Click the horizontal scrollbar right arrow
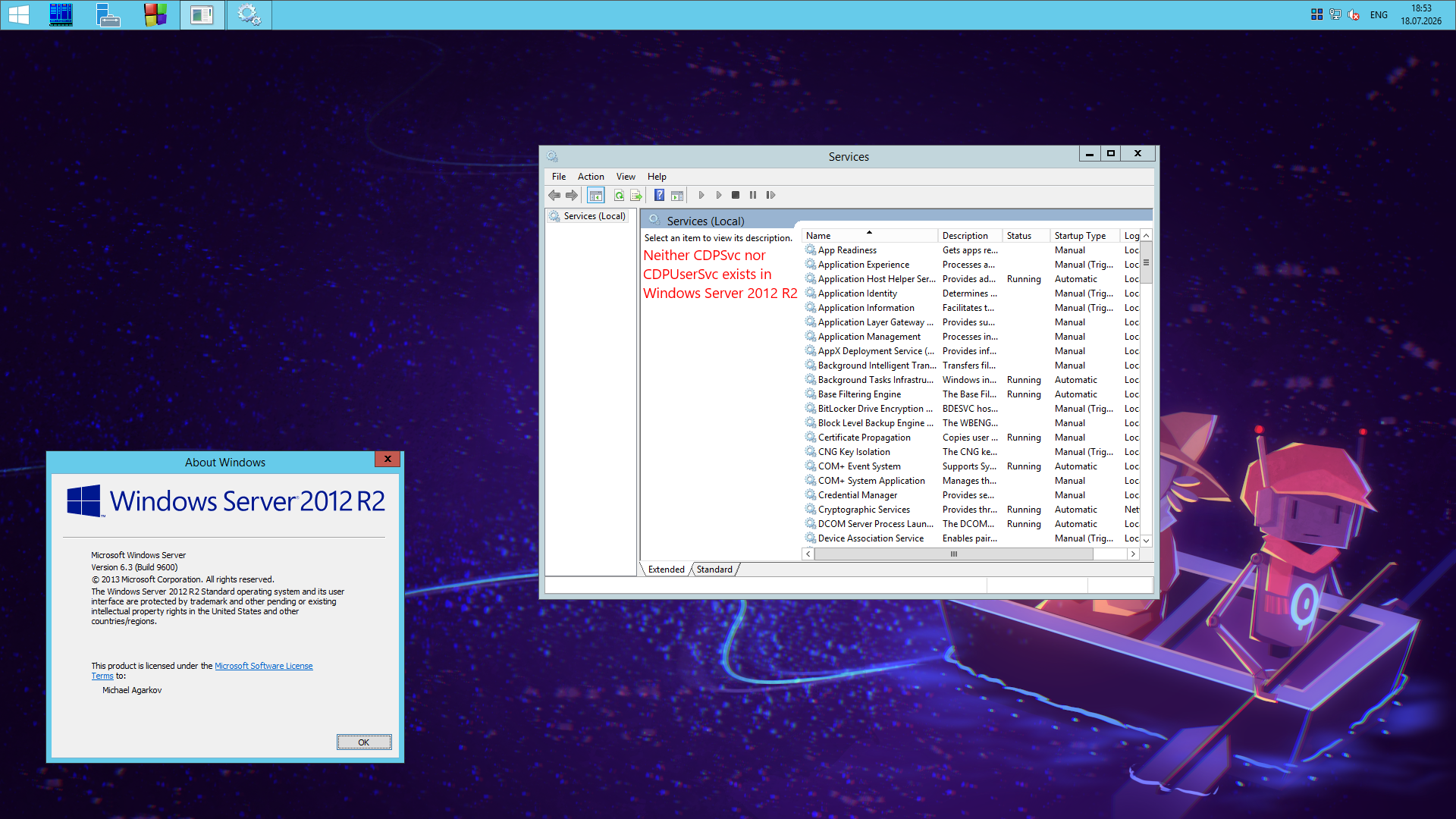 coord(1133,554)
